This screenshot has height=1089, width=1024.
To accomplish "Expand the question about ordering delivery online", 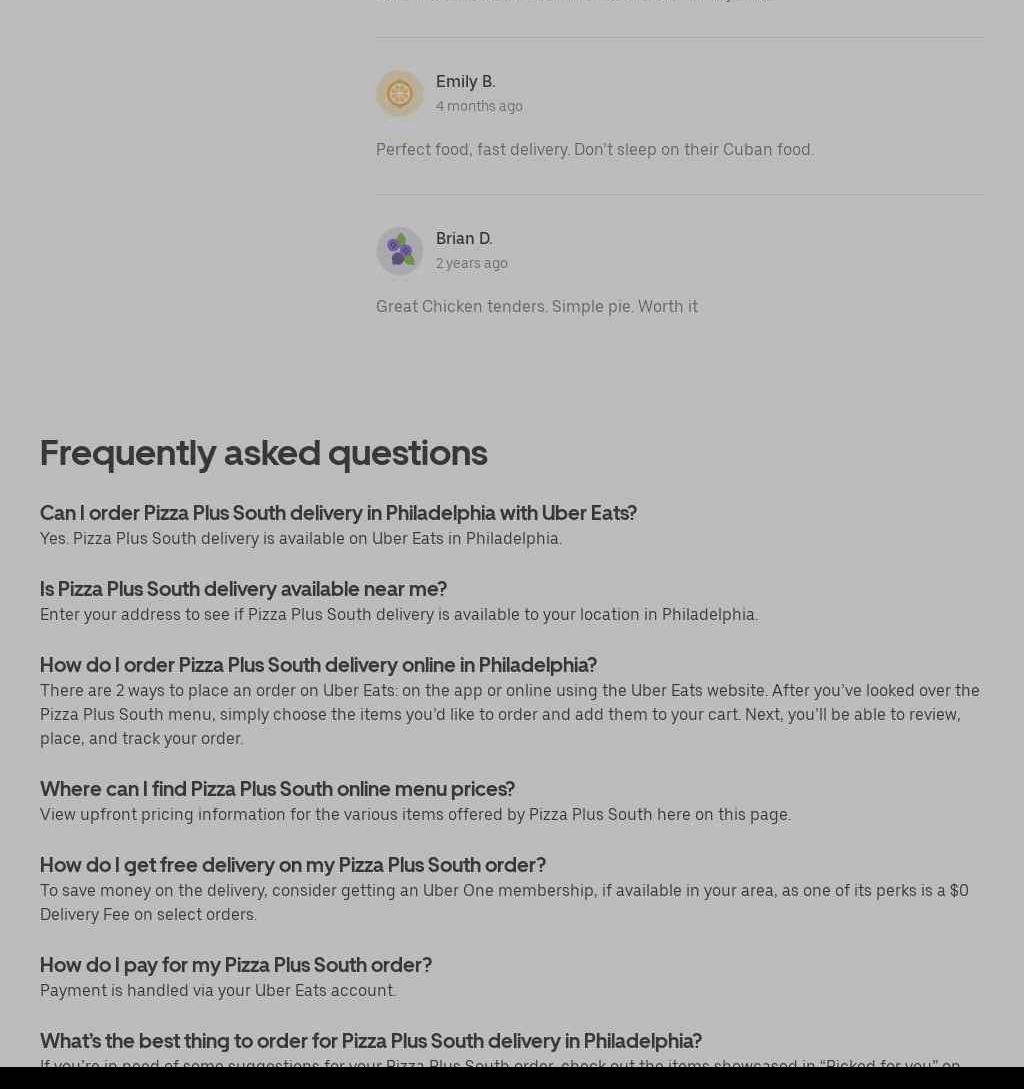I will tap(318, 665).
